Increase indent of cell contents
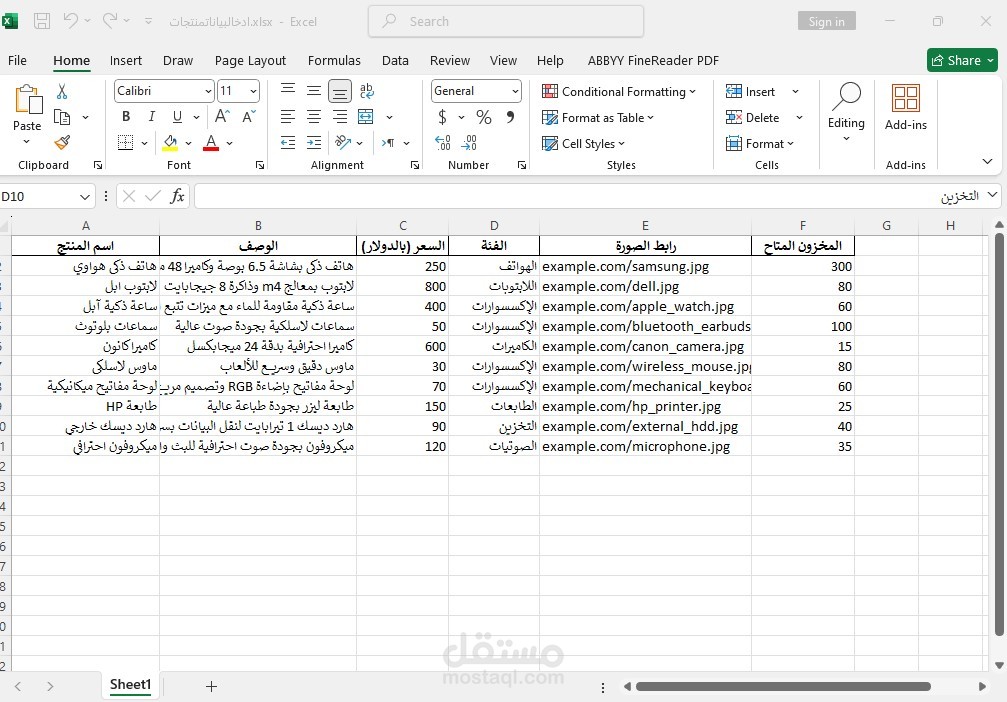Screen dimensions: 1007x702 (314, 143)
